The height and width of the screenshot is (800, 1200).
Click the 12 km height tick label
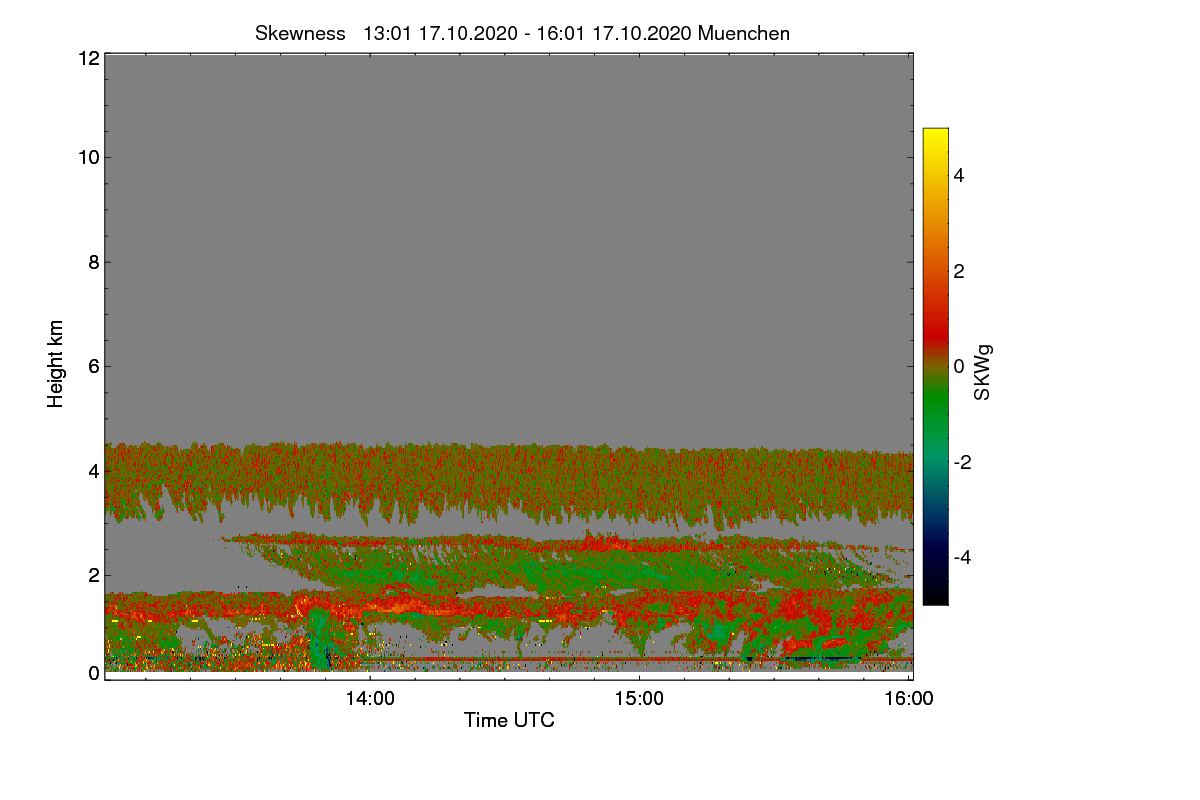(87, 59)
